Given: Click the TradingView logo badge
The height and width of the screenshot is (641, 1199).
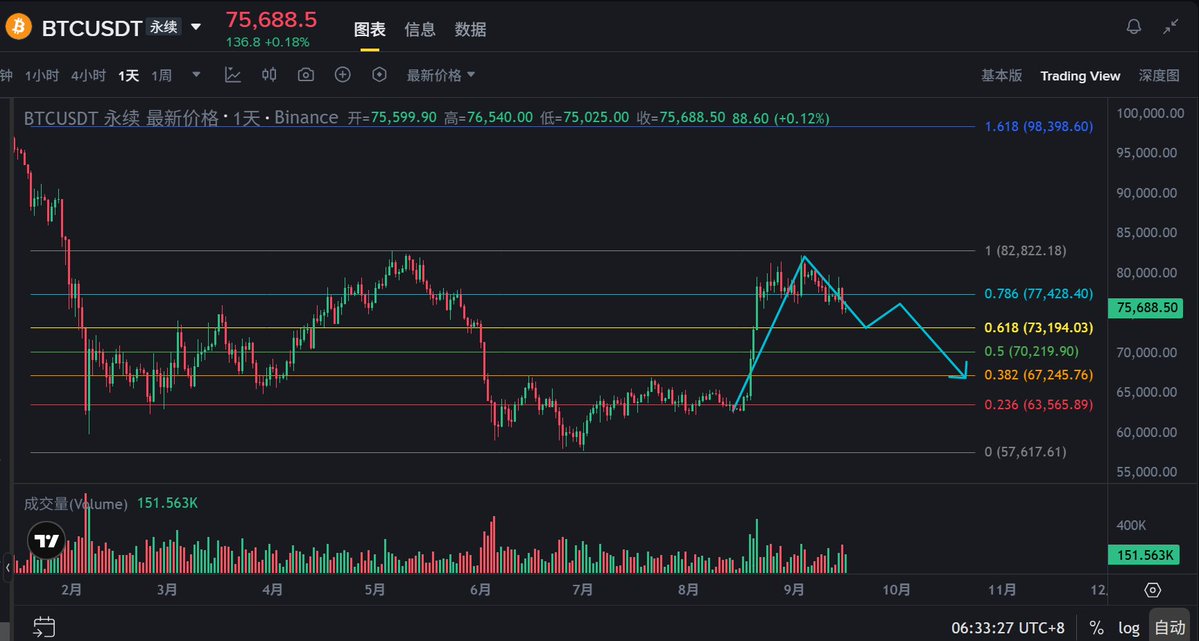Looking at the screenshot, I should tap(47, 541).
